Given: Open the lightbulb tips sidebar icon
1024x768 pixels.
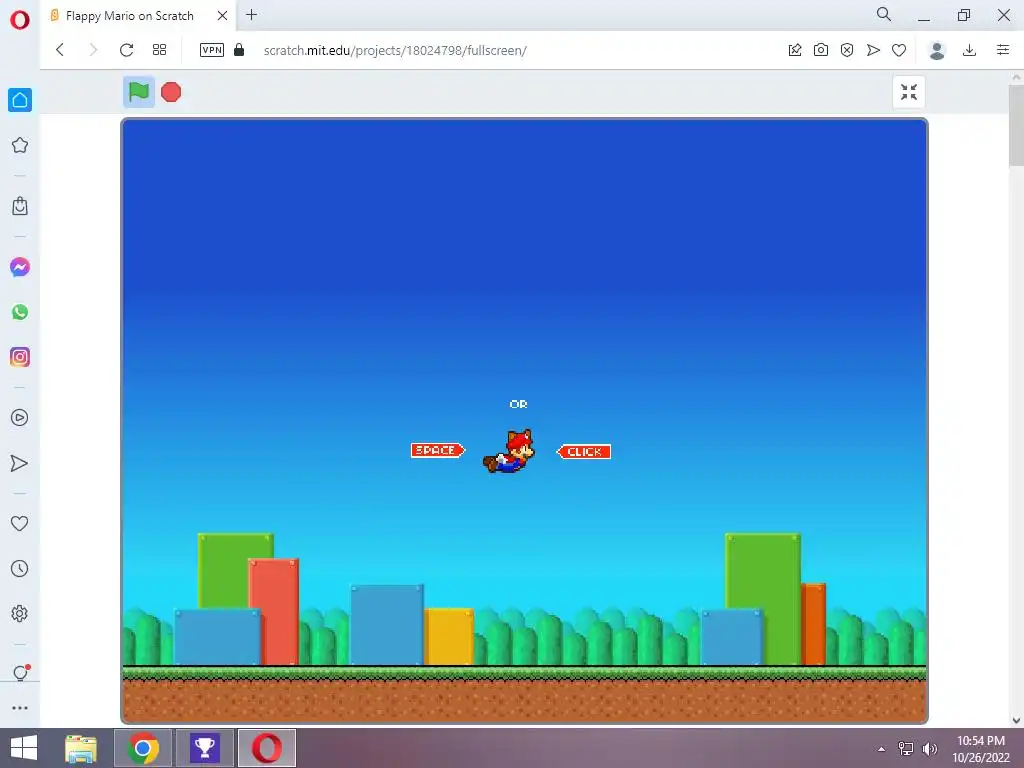Looking at the screenshot, I should tap(20, 673).
